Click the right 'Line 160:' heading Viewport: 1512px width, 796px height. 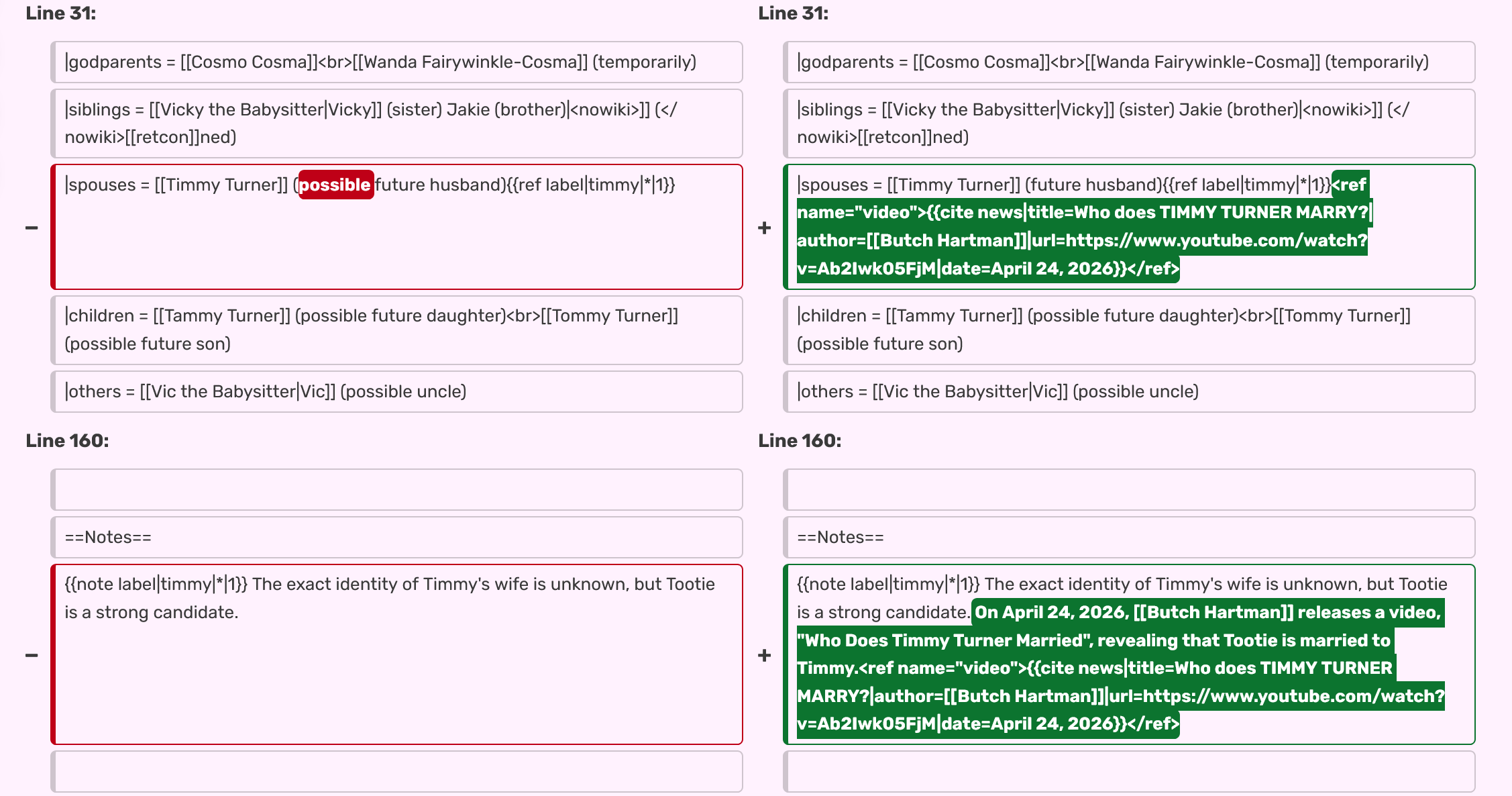(x=800, y=441)
